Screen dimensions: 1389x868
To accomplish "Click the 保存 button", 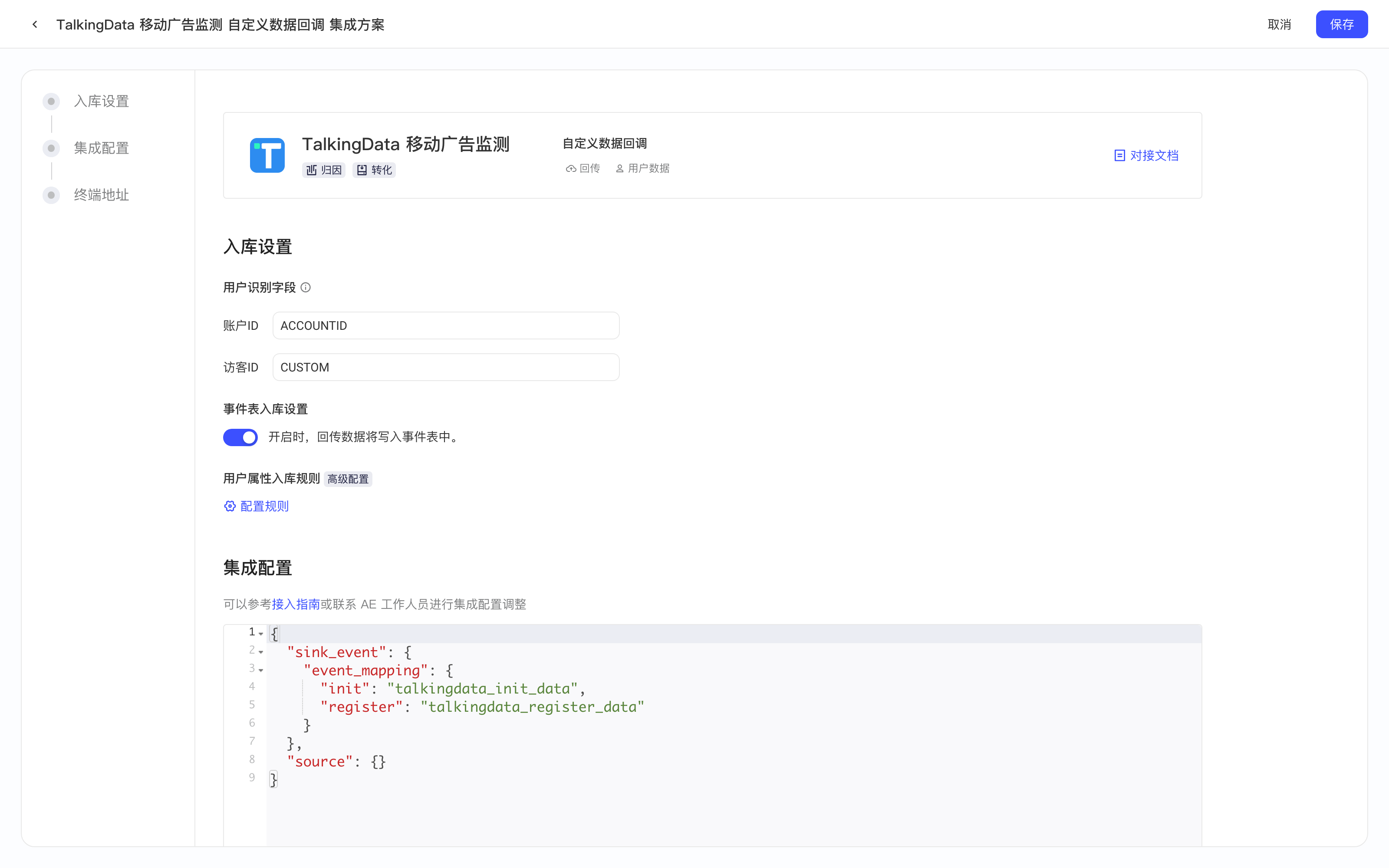I will (x=1341, y=24).
